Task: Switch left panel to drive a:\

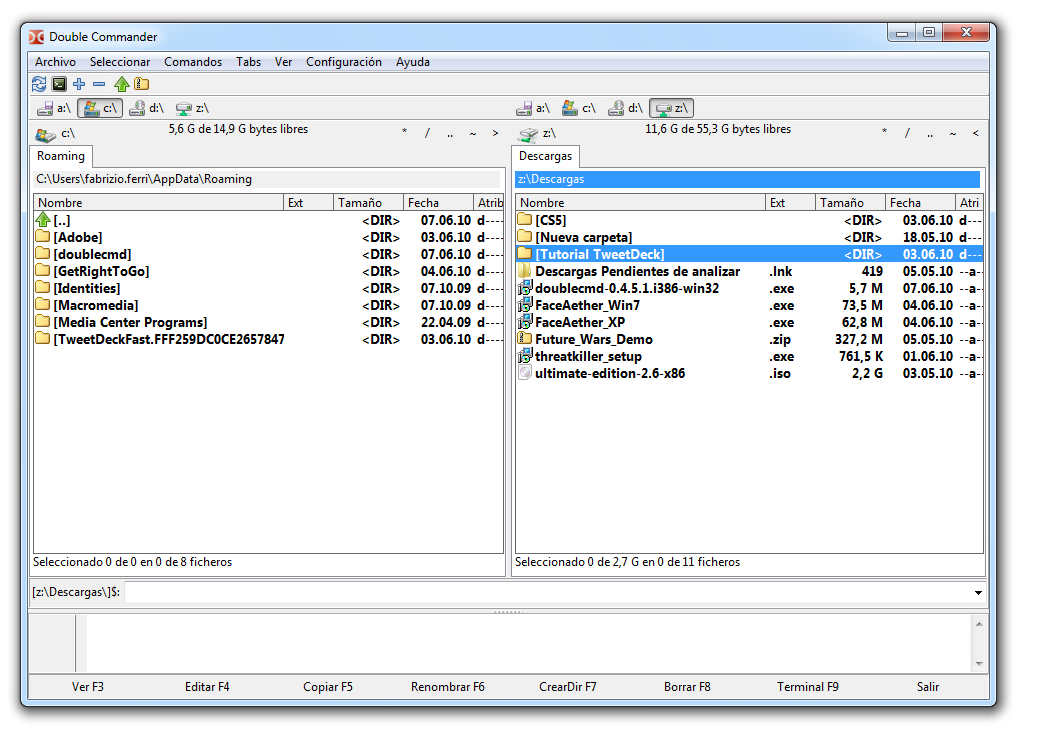Action: (54, 108)
